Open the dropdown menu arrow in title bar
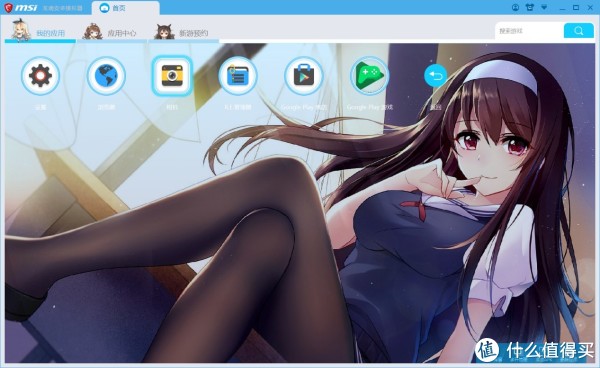 click(544, 7)
